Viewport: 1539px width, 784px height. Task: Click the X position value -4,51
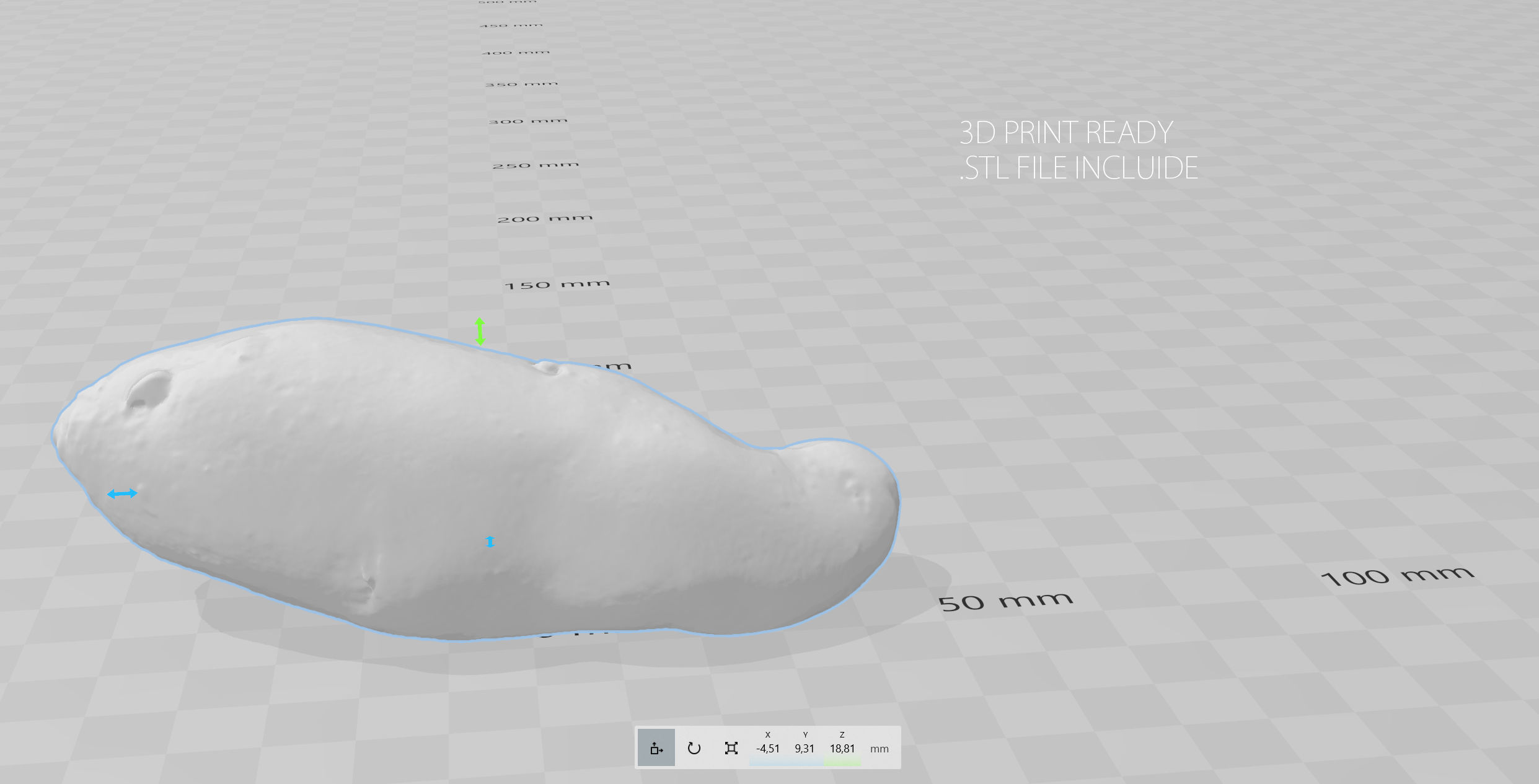767,749
